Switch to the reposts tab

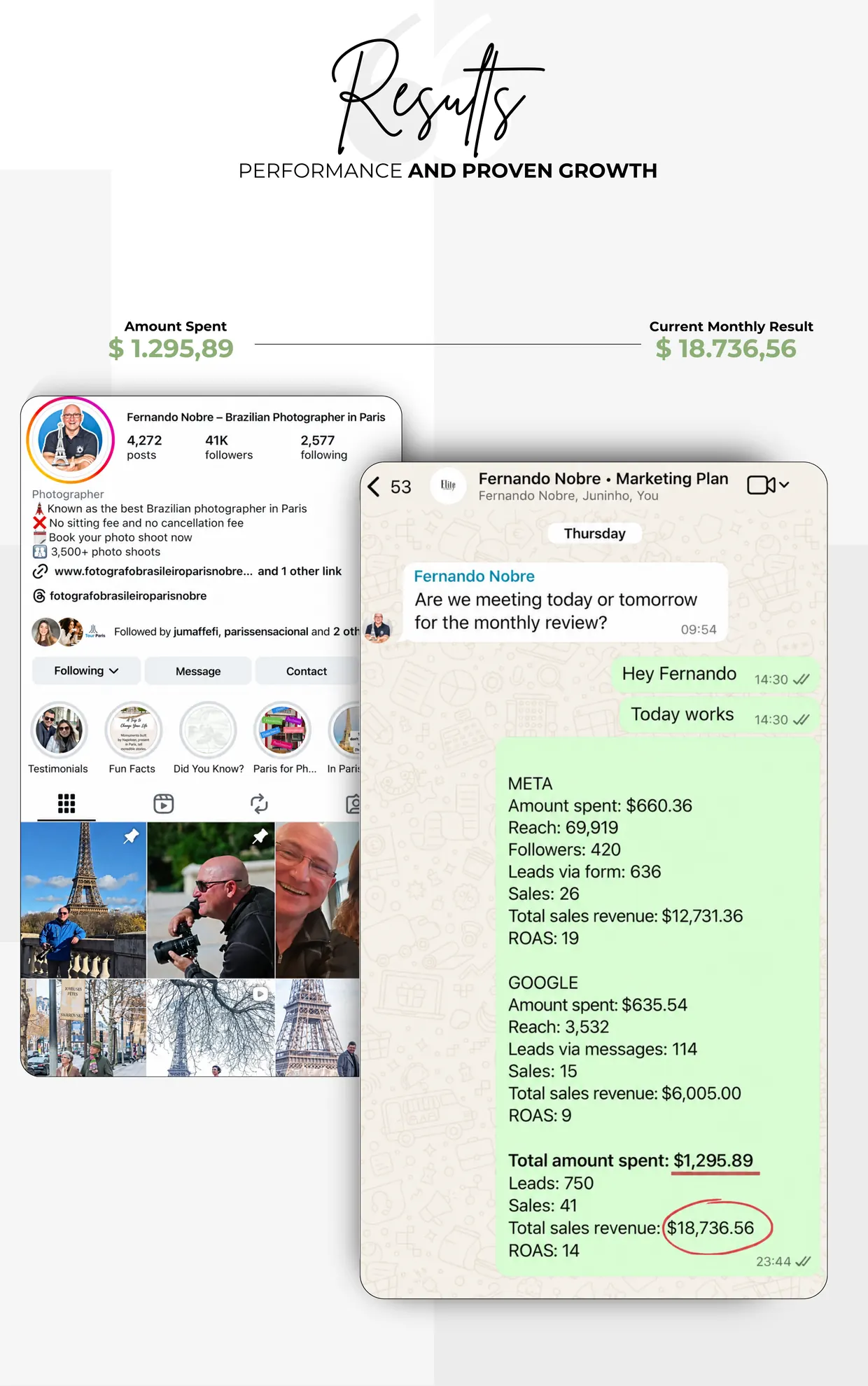pos(259,803)
